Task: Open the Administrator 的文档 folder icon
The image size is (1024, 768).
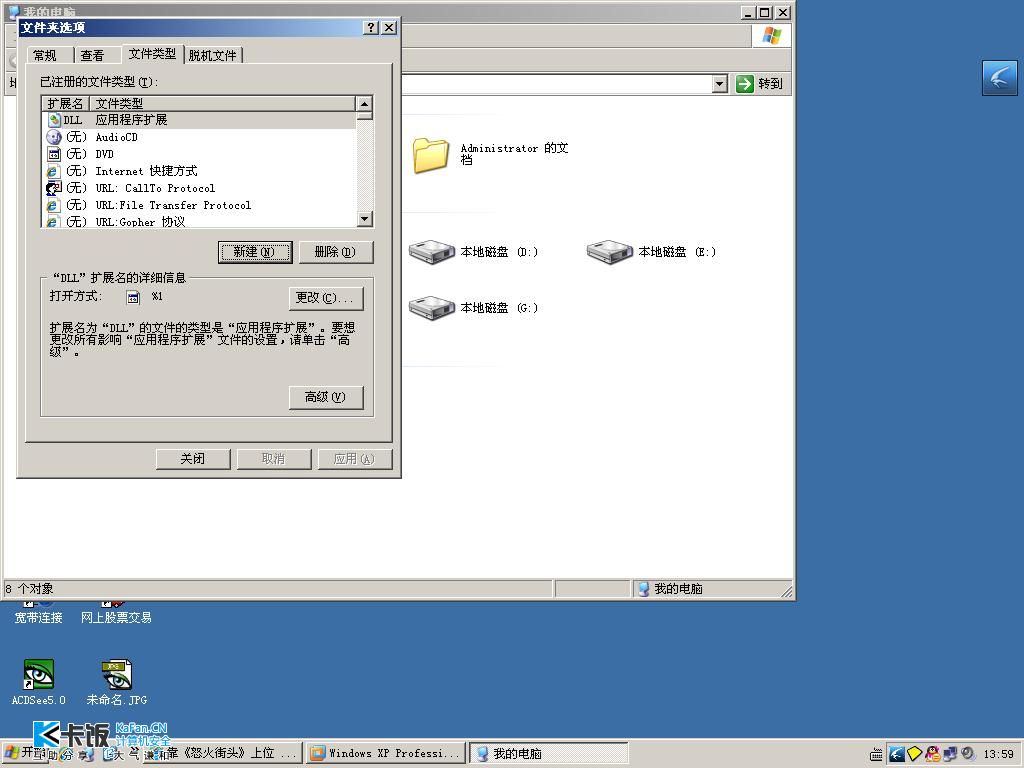Action: point(432,155)
